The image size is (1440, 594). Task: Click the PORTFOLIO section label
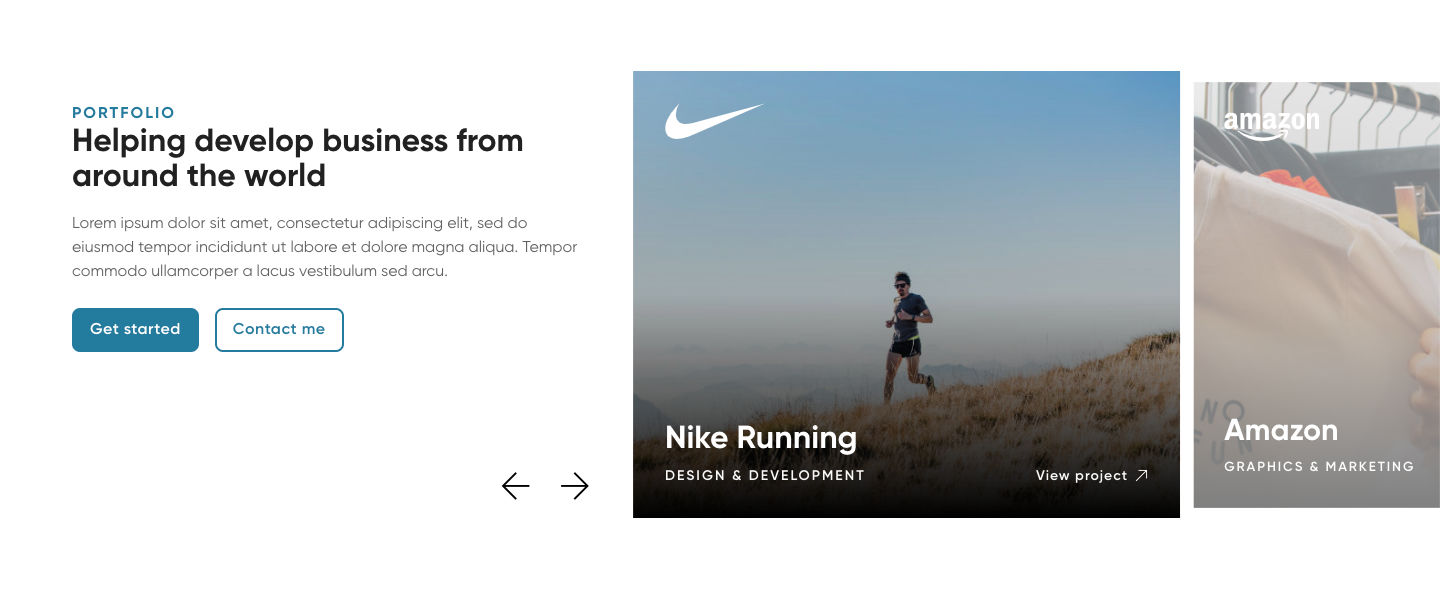(x=123, y=113)
